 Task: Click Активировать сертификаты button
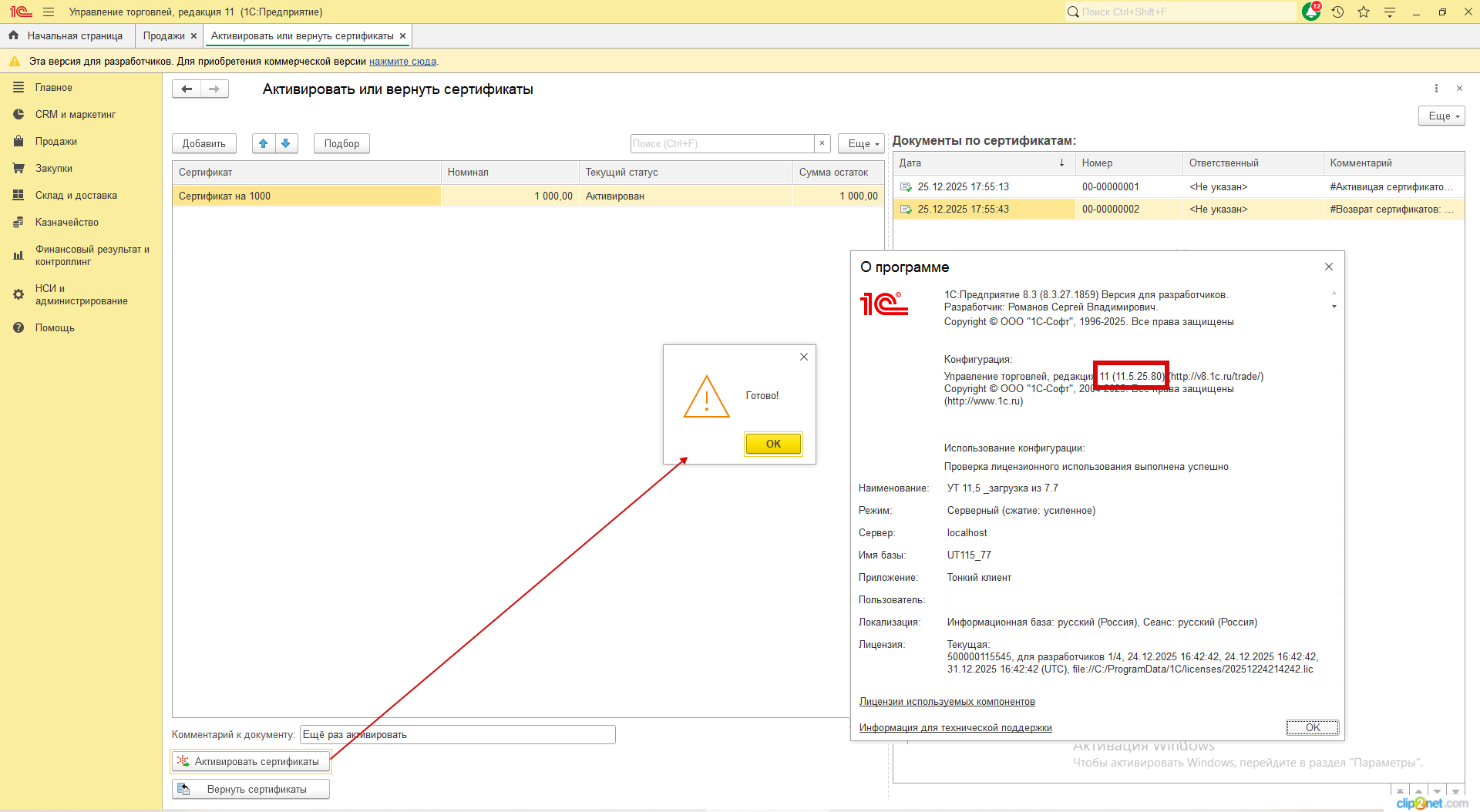coord(251,762)
